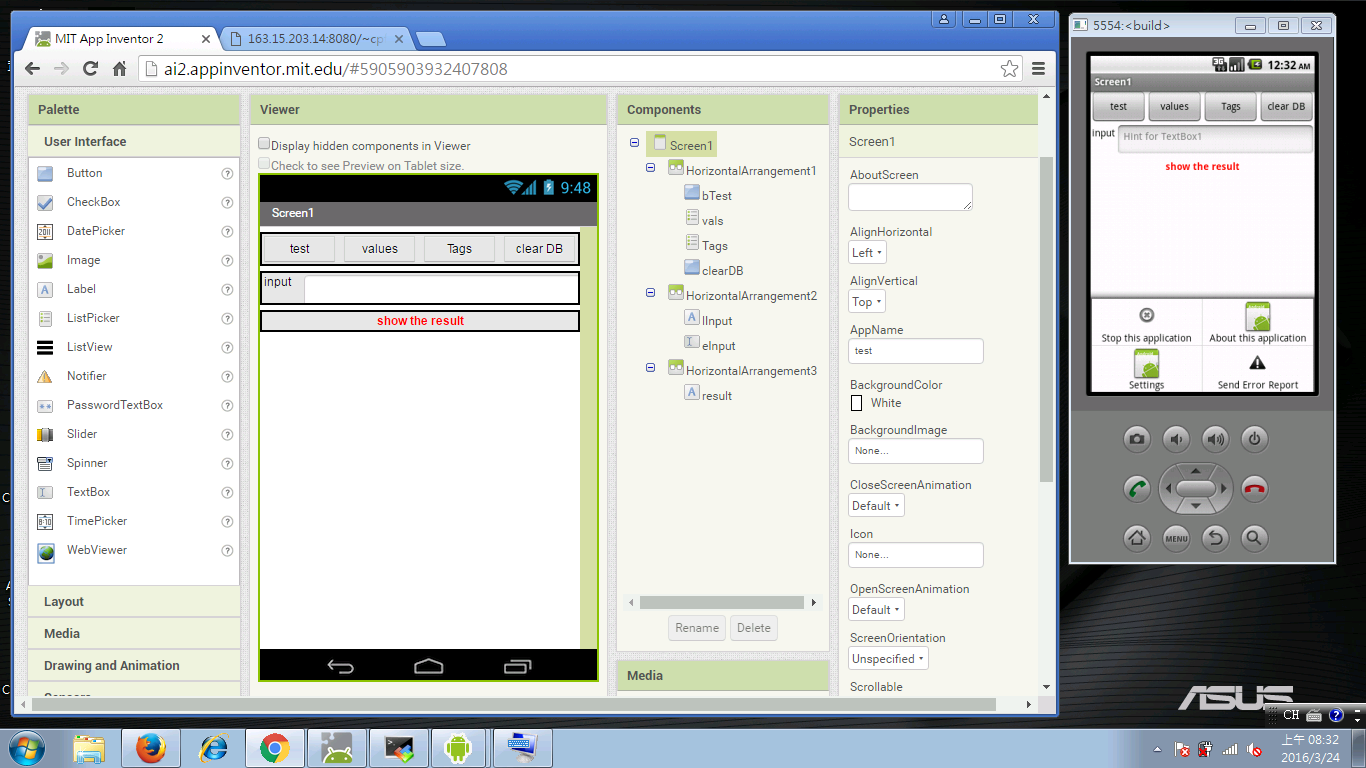Click the Rename button under Components
This screenshot has width=1366, height=768.
[697, 628]
